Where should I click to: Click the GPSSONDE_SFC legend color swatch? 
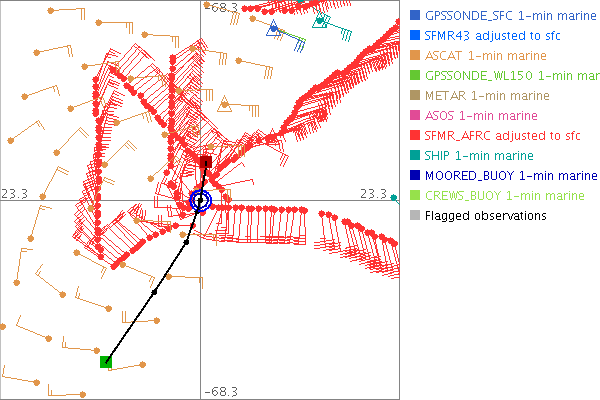pos(414,16)
